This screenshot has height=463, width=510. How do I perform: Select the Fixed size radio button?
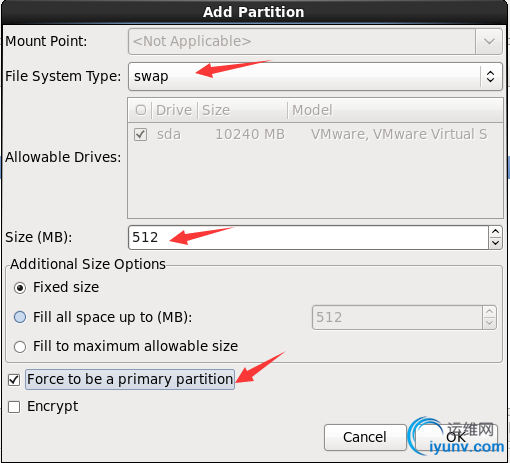click(x=20, y=288)
